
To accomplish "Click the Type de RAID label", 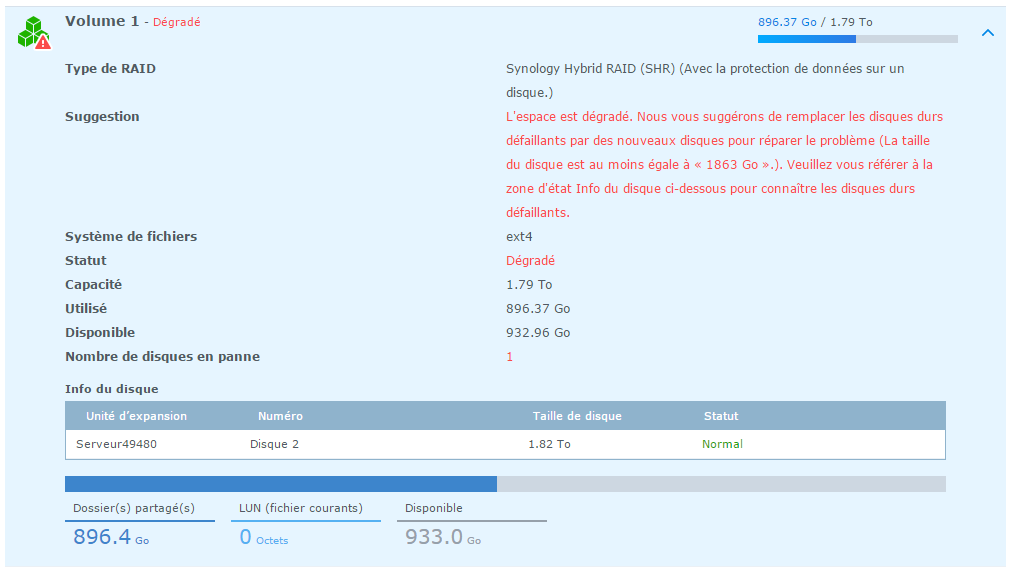I will pyautogui.click(x=110, y=68).
